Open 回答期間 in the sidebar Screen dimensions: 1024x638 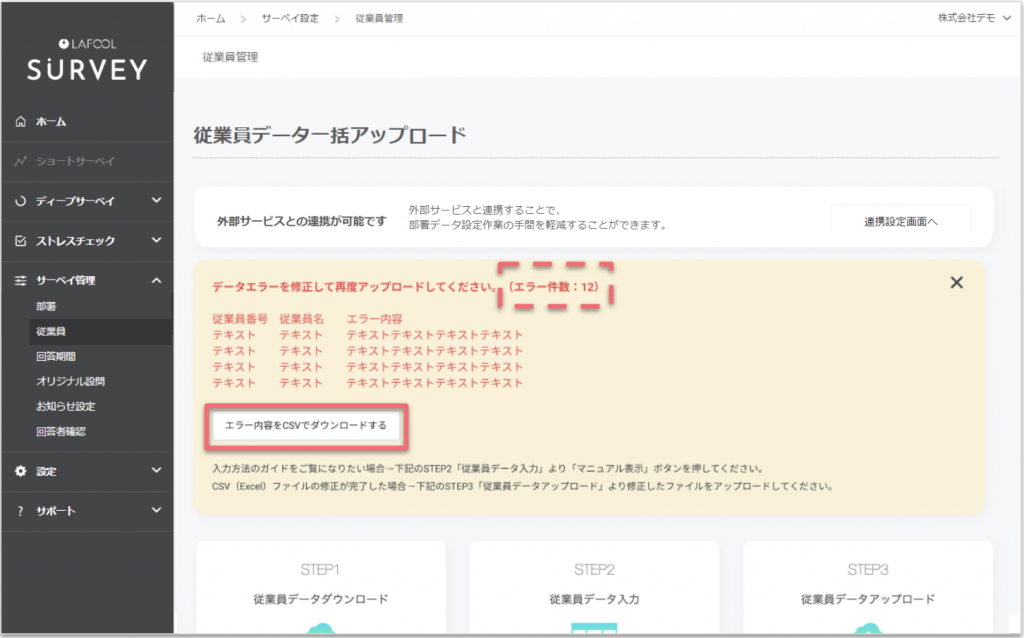point(56,356)
